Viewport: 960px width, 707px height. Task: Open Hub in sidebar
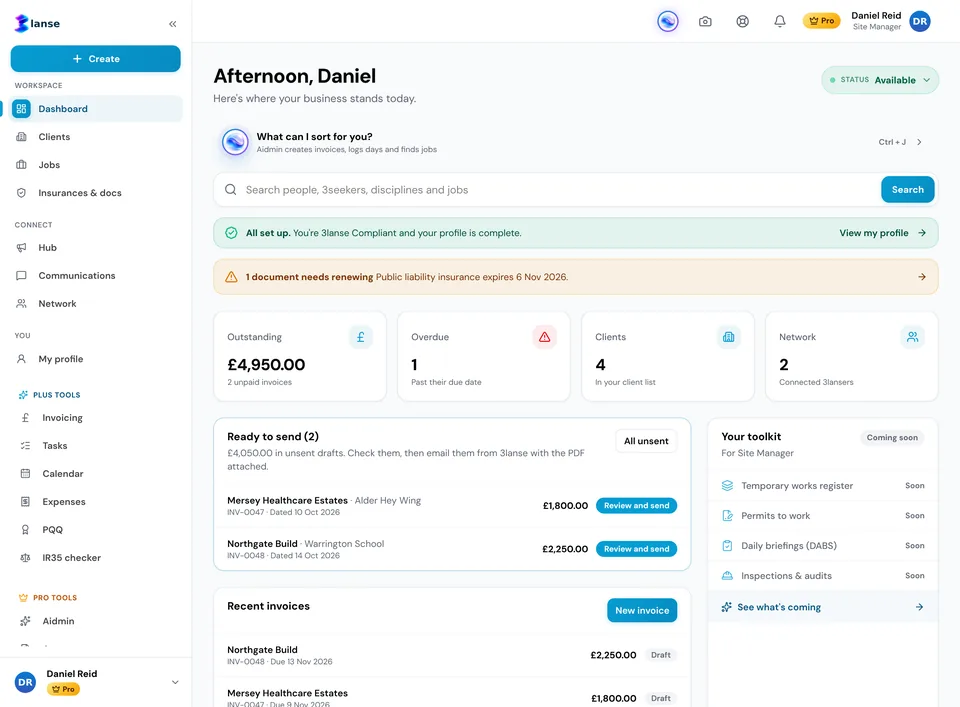click(x=96, y=247)
